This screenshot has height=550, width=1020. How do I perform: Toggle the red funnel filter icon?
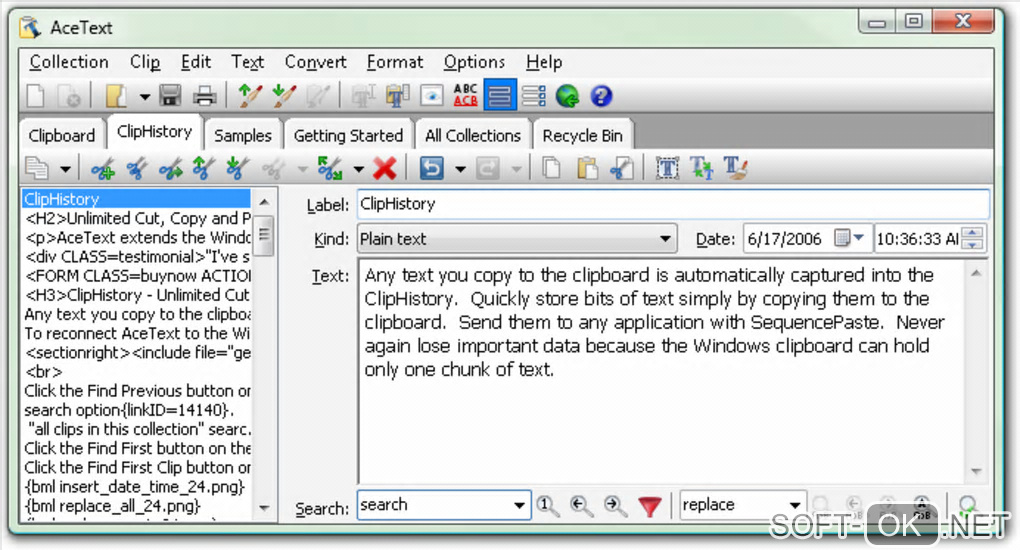649,506
